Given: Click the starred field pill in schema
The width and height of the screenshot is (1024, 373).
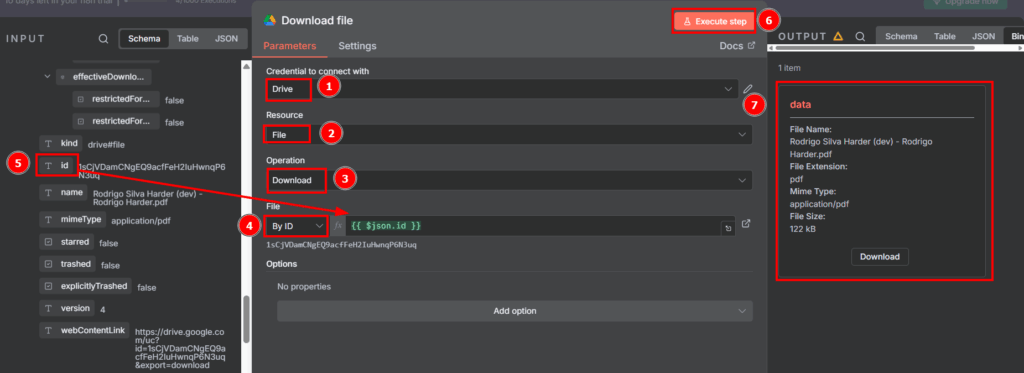Looking at the screenshot, I should click(67, 242).
